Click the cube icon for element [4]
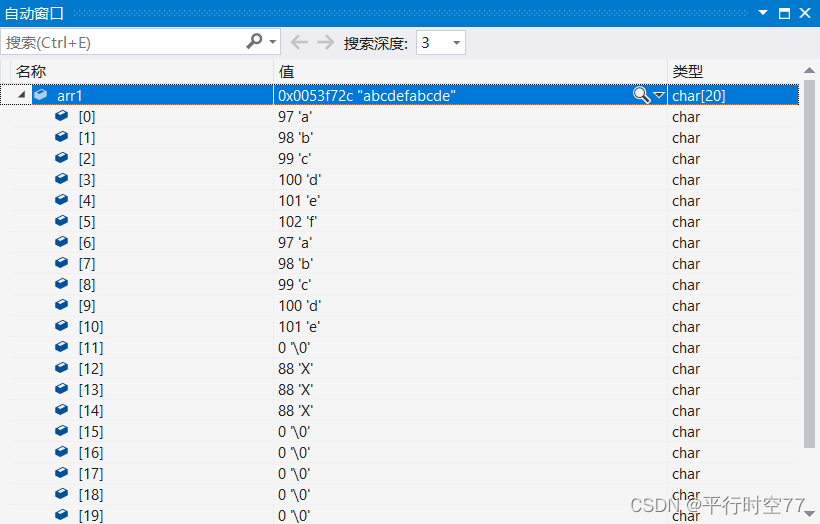The image size is (820, 524). tap(62, 199)
